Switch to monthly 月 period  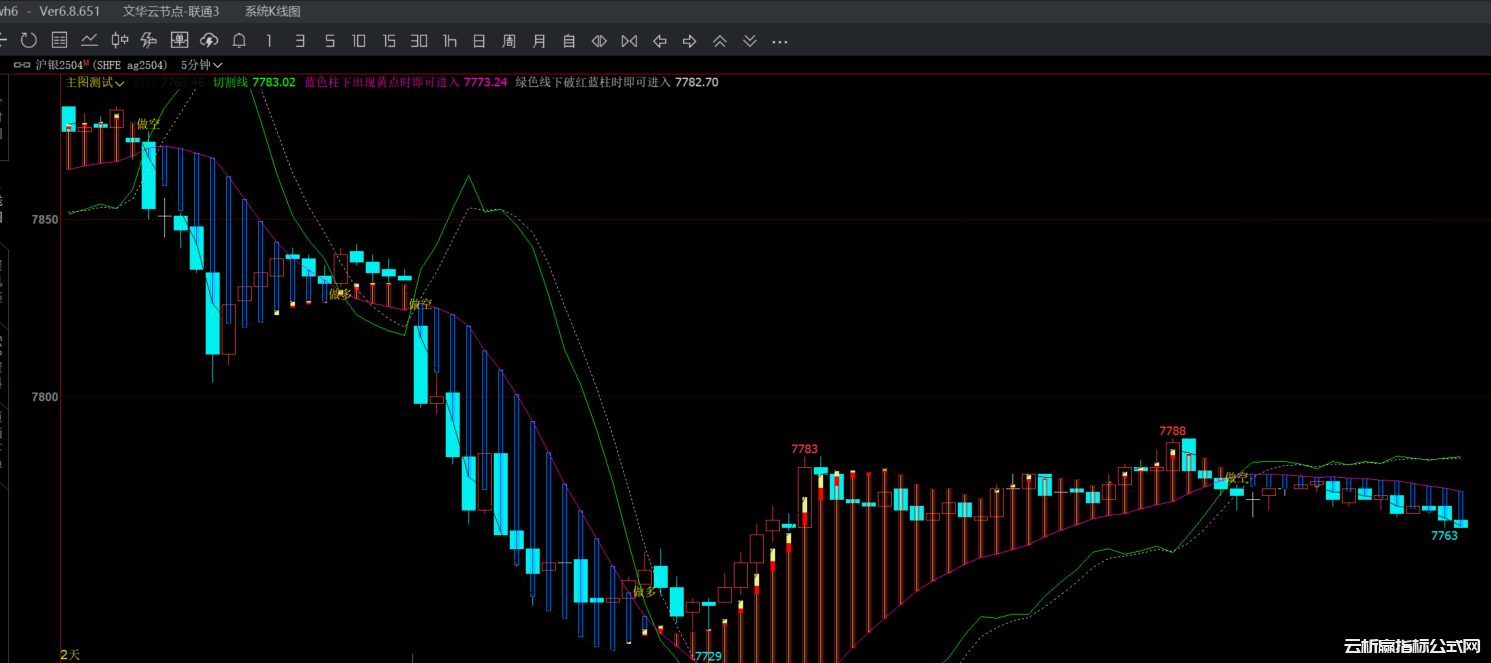tap(539, 41)
